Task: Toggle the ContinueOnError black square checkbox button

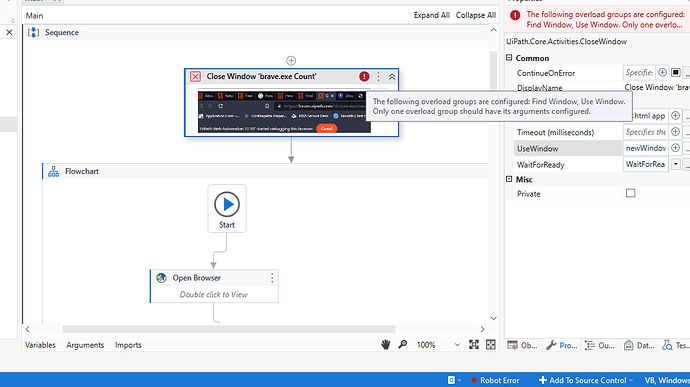Action: [x=675, y=73]
